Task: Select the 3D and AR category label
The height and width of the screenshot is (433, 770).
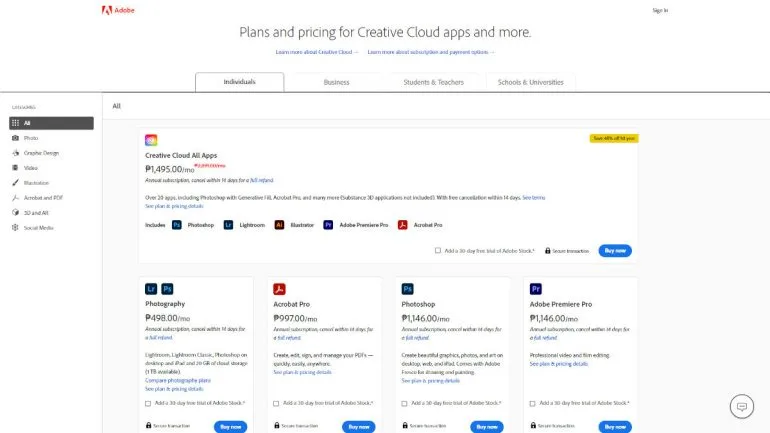Action: (36, 213)
